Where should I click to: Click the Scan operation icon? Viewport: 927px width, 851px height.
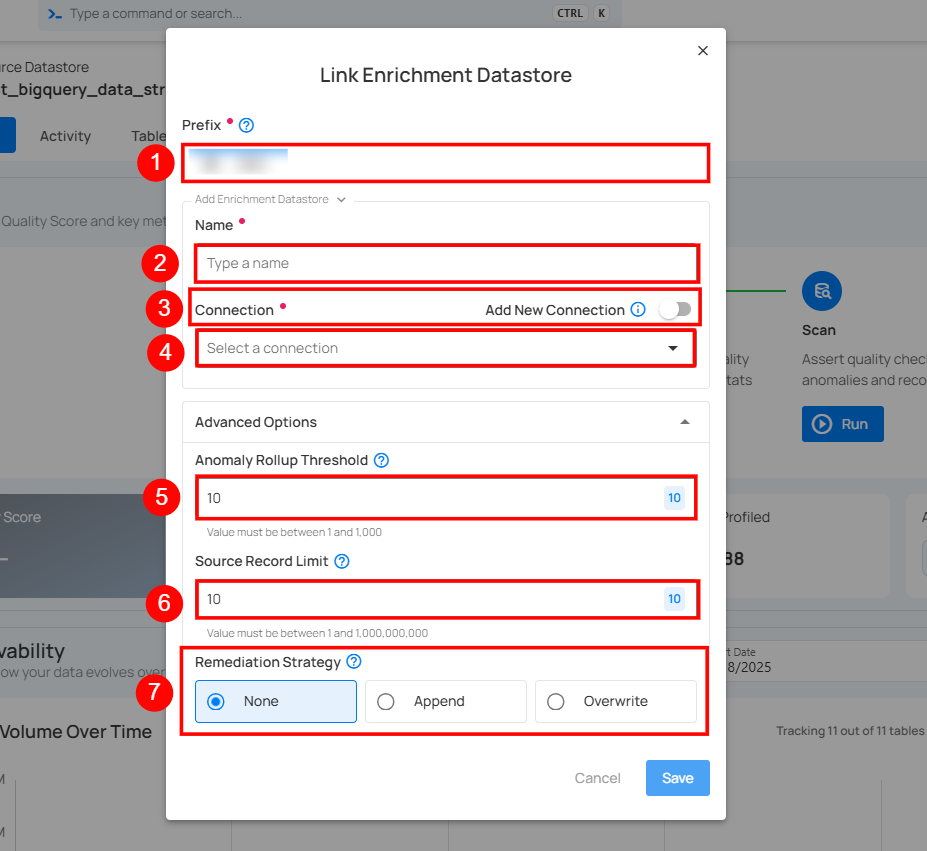coord(821,291)
